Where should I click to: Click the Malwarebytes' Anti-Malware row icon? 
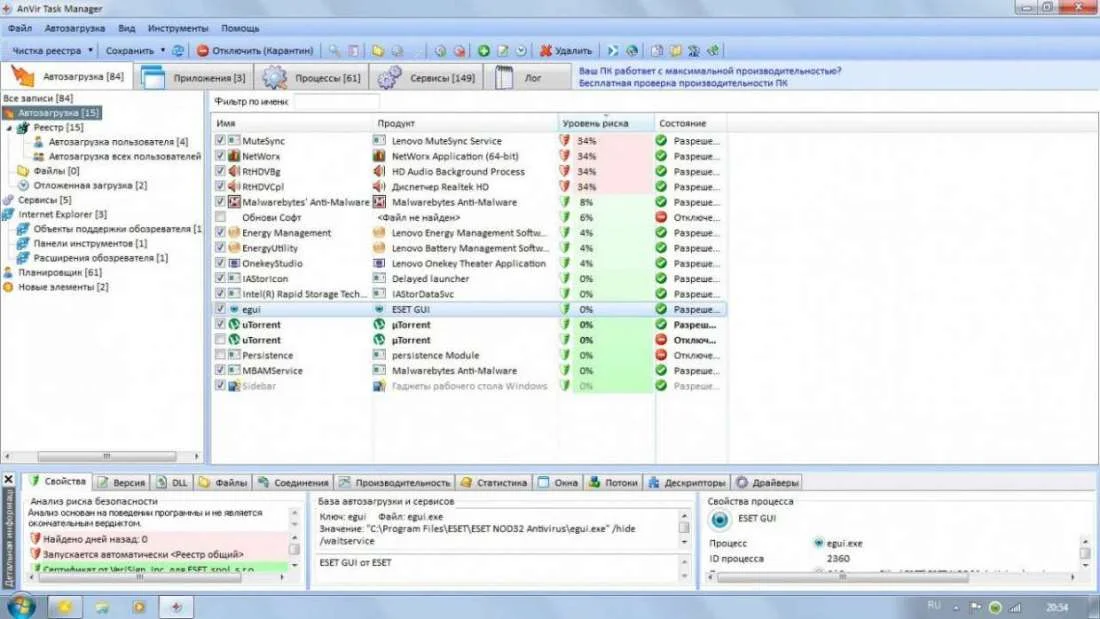234,202
